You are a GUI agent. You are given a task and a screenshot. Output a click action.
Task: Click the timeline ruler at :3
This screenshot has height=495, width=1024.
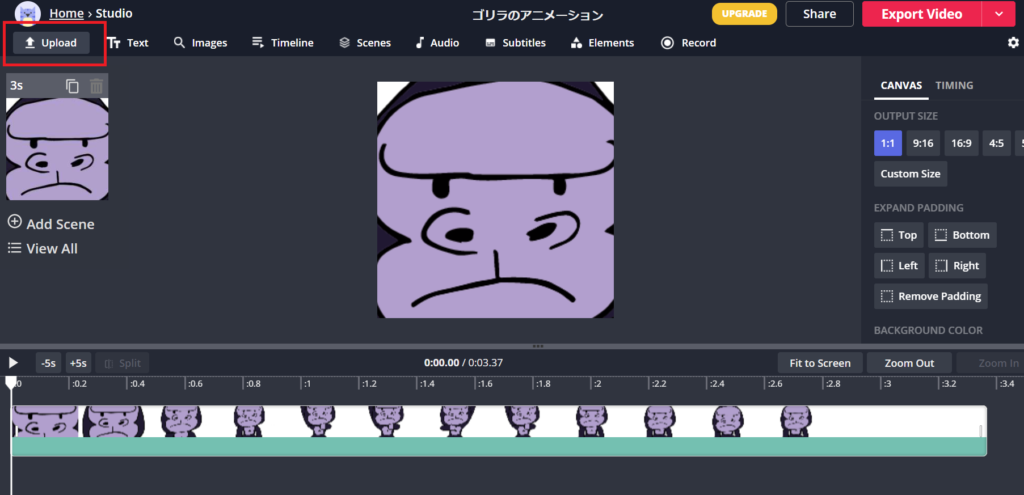(887, 384)
